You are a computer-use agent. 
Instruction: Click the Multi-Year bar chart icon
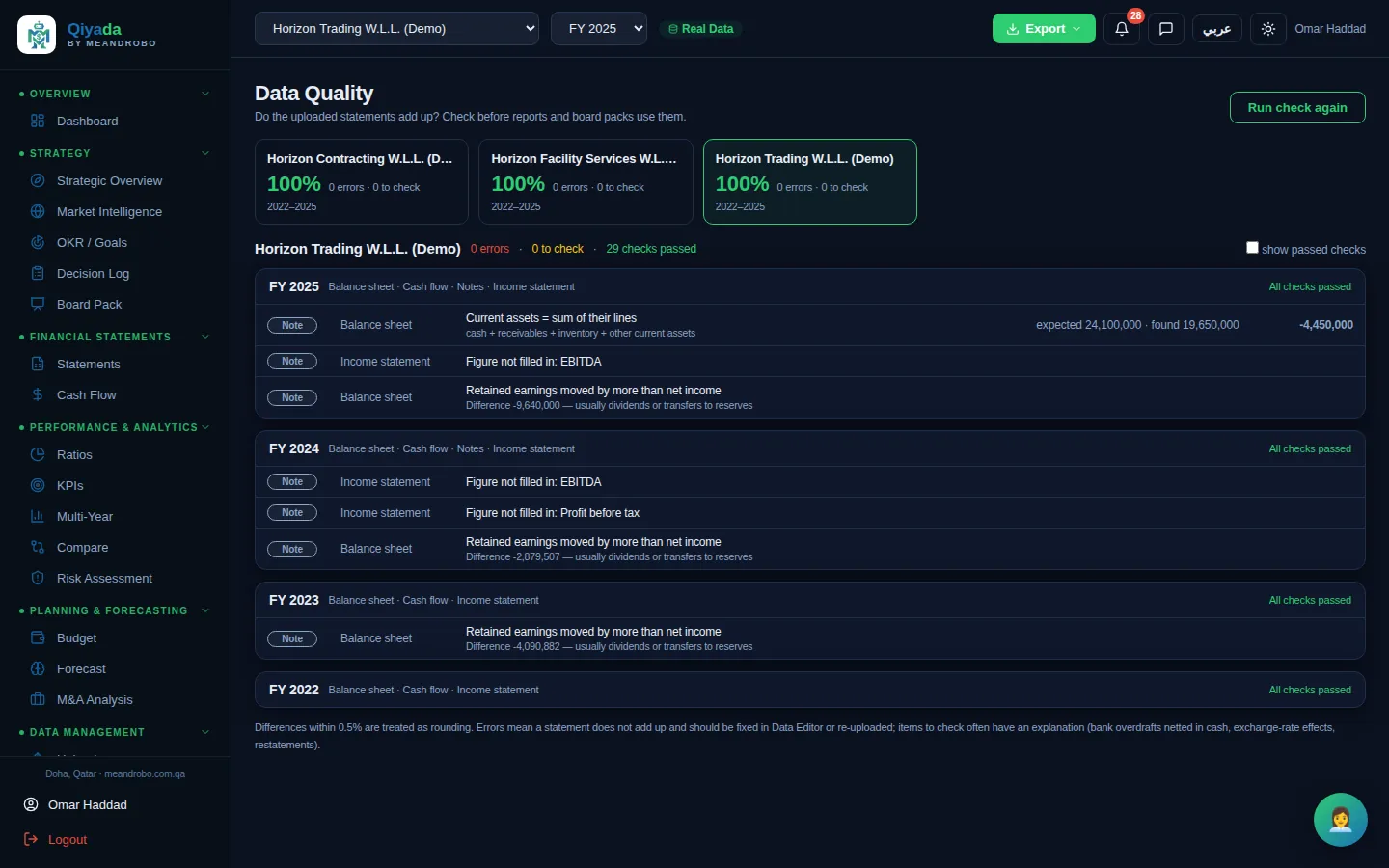click(38, 517)
